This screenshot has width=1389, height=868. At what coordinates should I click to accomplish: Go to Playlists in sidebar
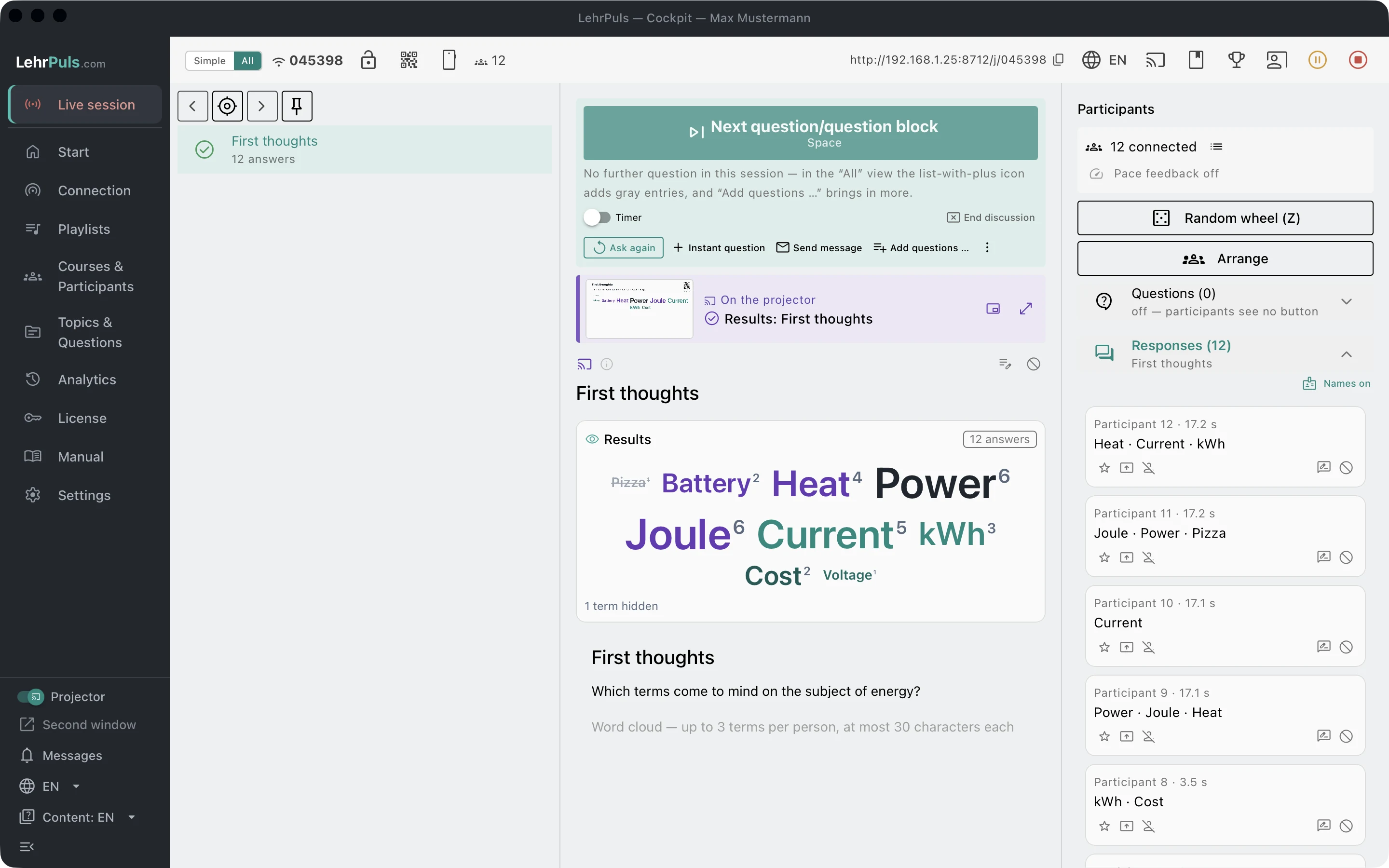[85, 229]
